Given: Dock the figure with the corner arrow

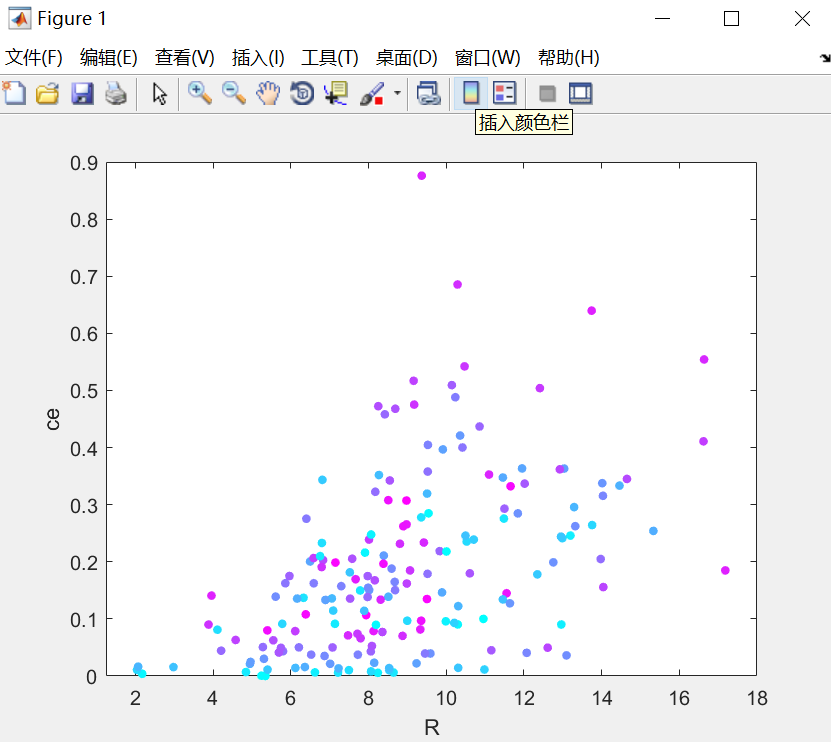Looking at the screenshot, I should point(825,58).
